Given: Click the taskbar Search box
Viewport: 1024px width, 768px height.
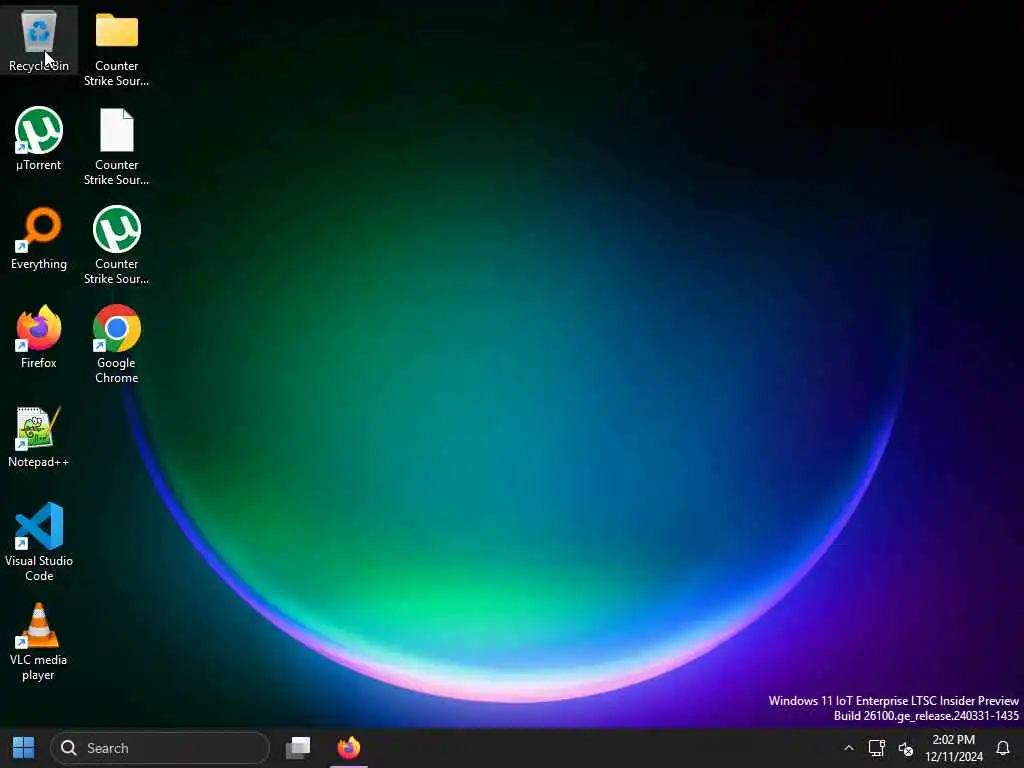Looking at the screenshot, I should point(160,748).
